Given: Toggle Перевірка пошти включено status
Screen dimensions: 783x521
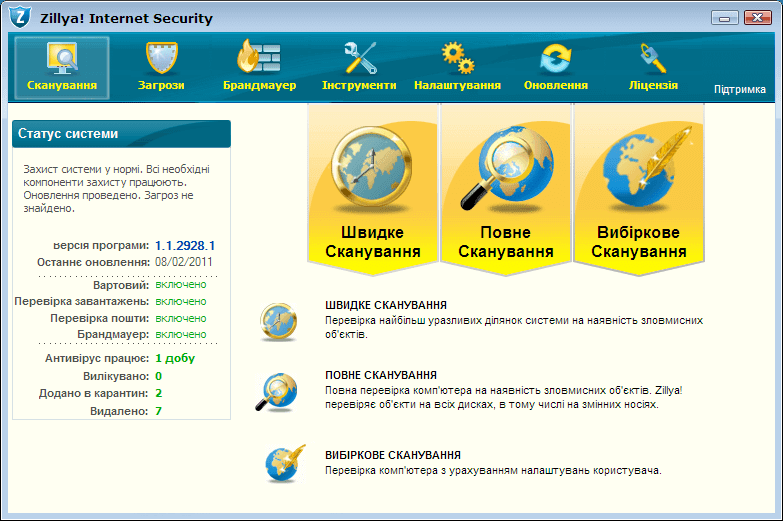Looking at the screenshot, I should [181, 319].
